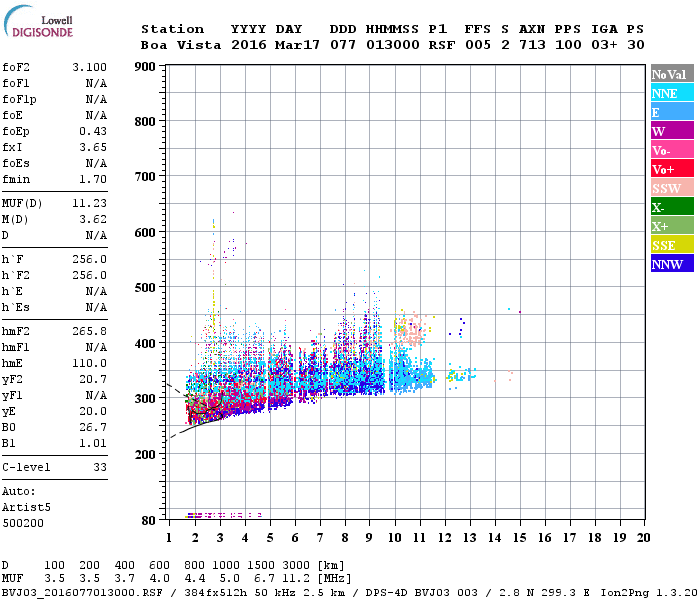Click the 500200 version number
Screen dimensions: 700x600
(23, 523)
